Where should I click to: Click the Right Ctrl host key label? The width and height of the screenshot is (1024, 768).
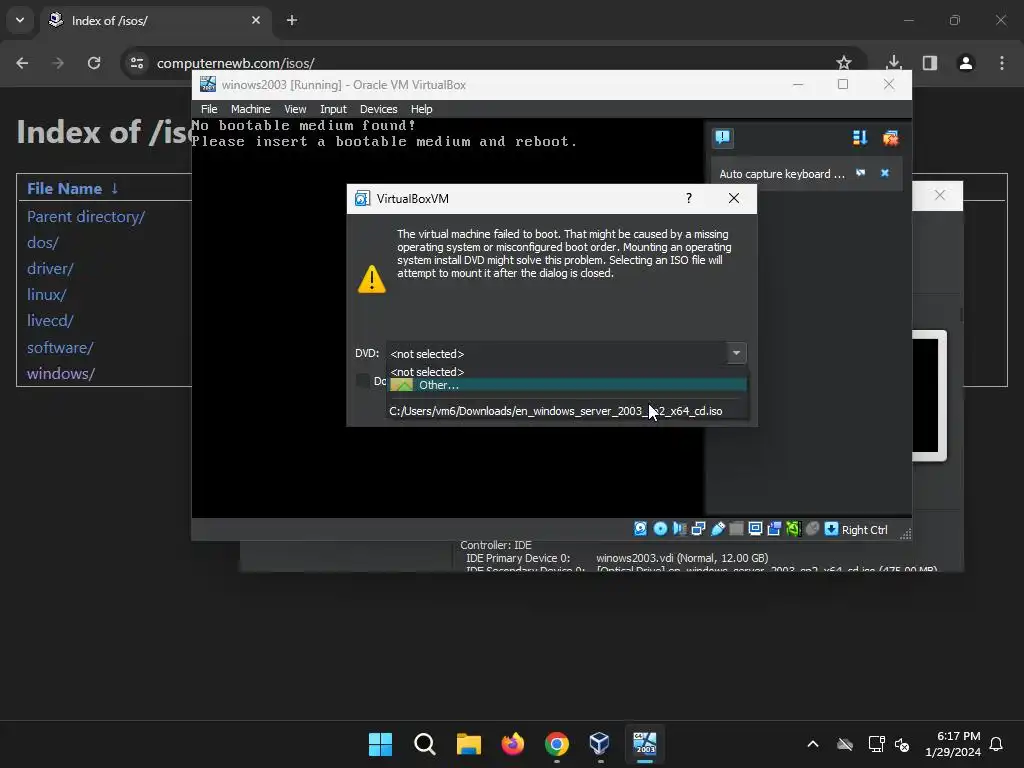coord(865,530)
